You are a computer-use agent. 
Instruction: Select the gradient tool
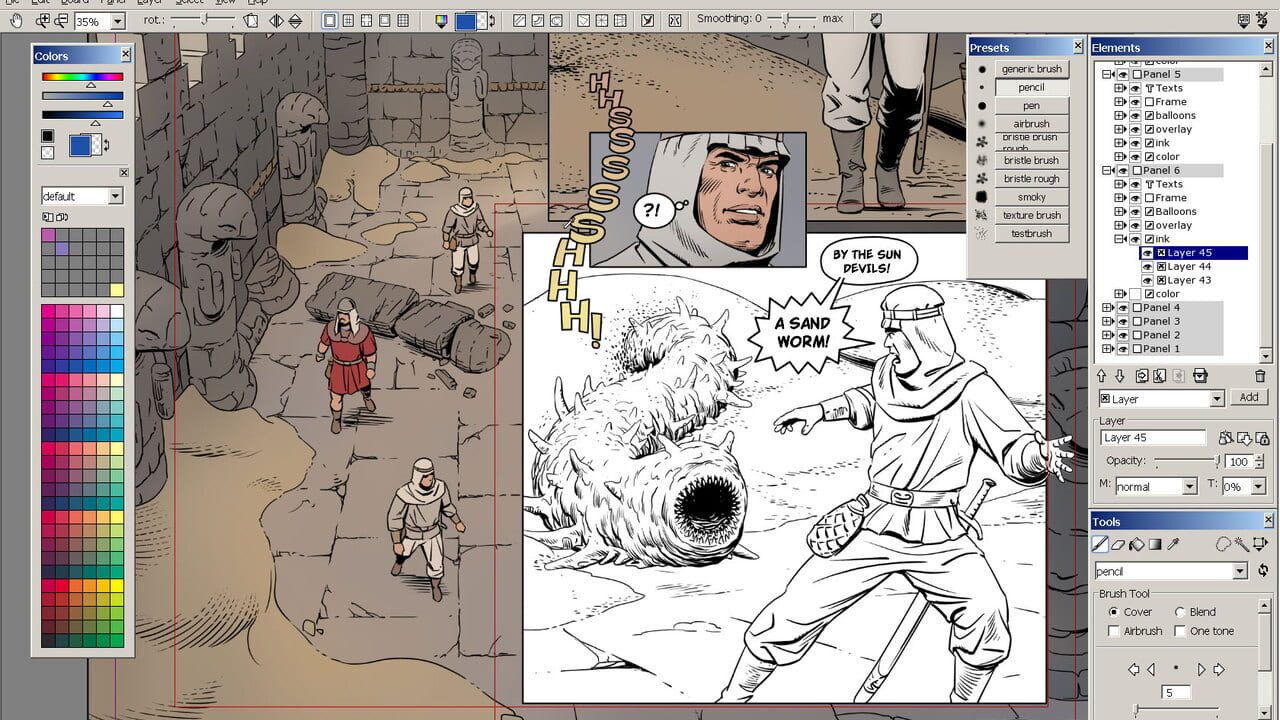[x=1155, y=545]
